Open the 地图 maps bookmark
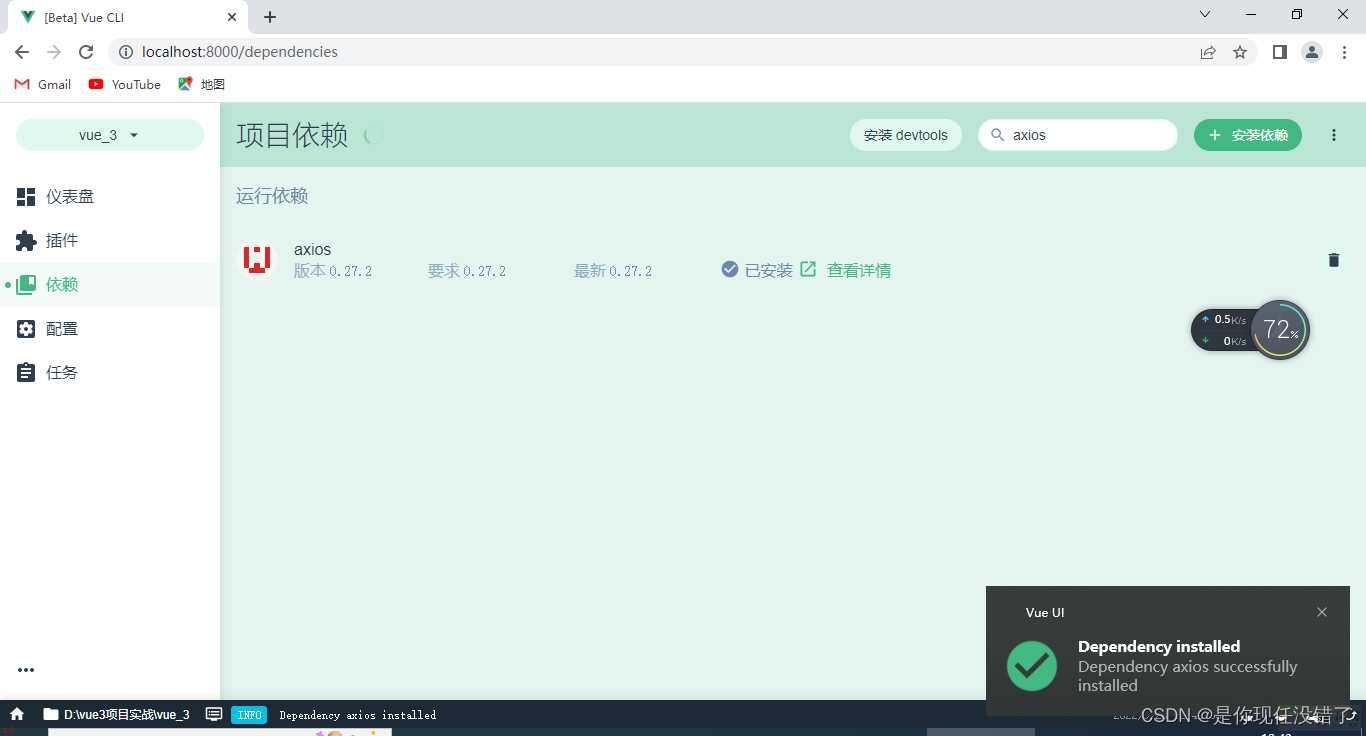 (201, 85)
